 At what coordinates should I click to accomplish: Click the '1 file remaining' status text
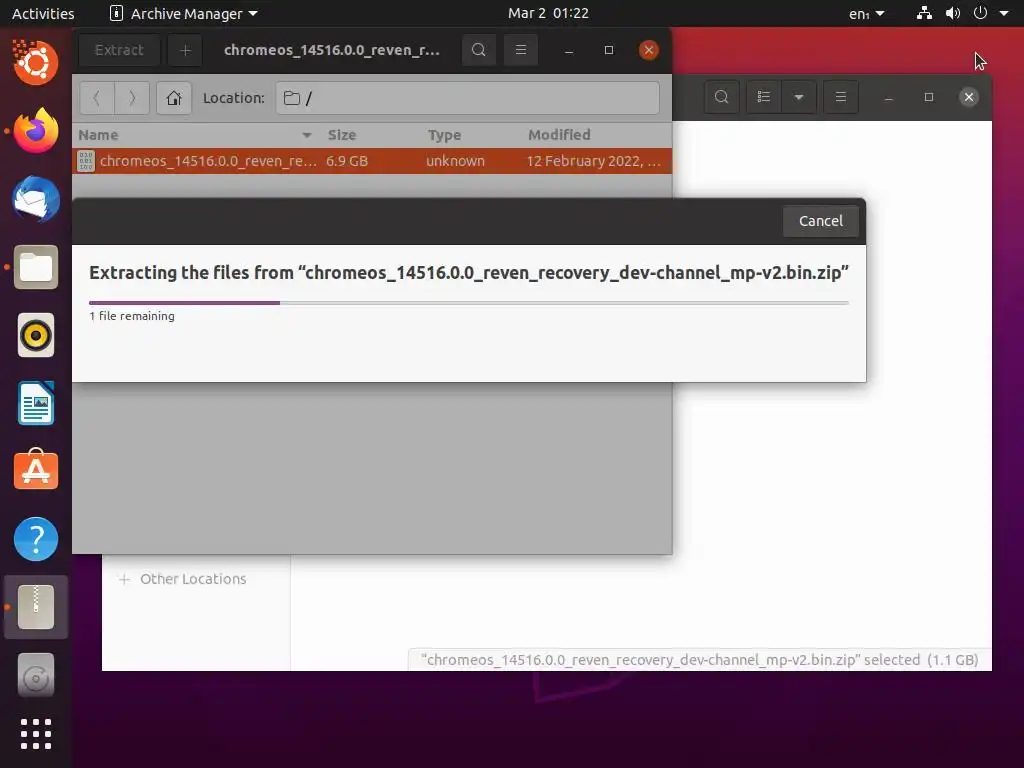tap(132, 316)
